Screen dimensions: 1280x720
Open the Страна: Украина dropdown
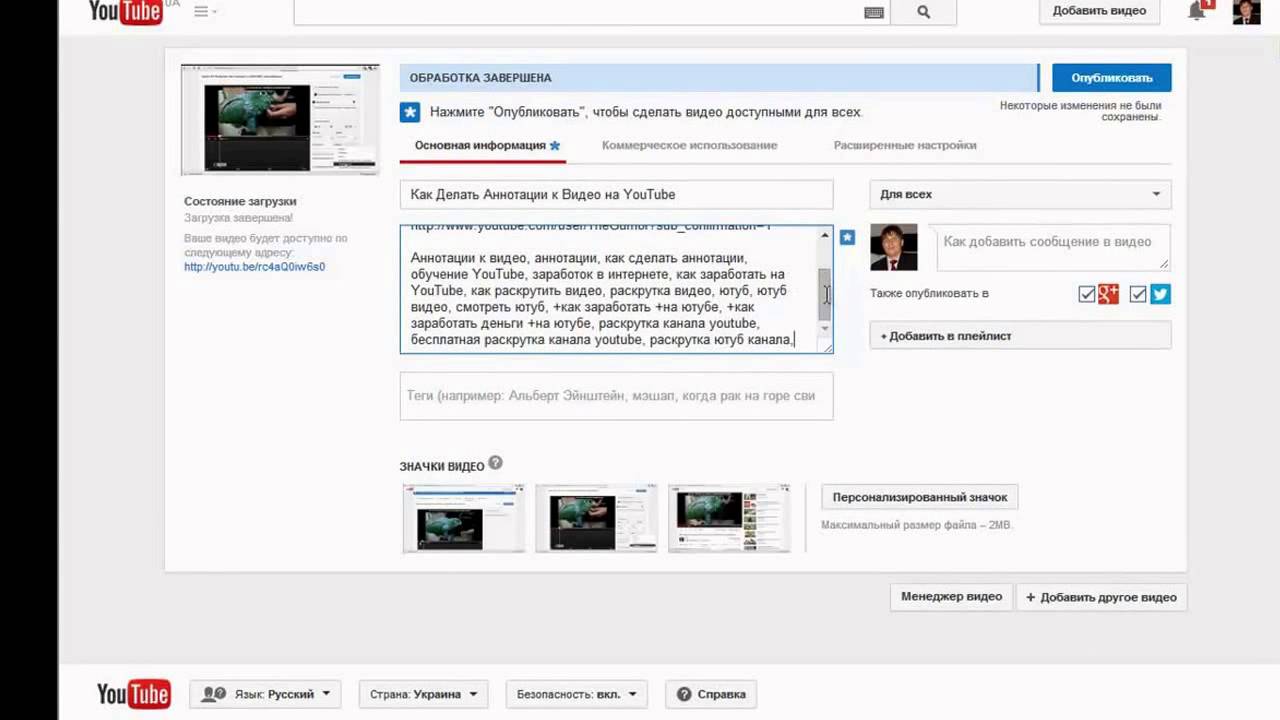pyautogui.click(x=423, y=694)
